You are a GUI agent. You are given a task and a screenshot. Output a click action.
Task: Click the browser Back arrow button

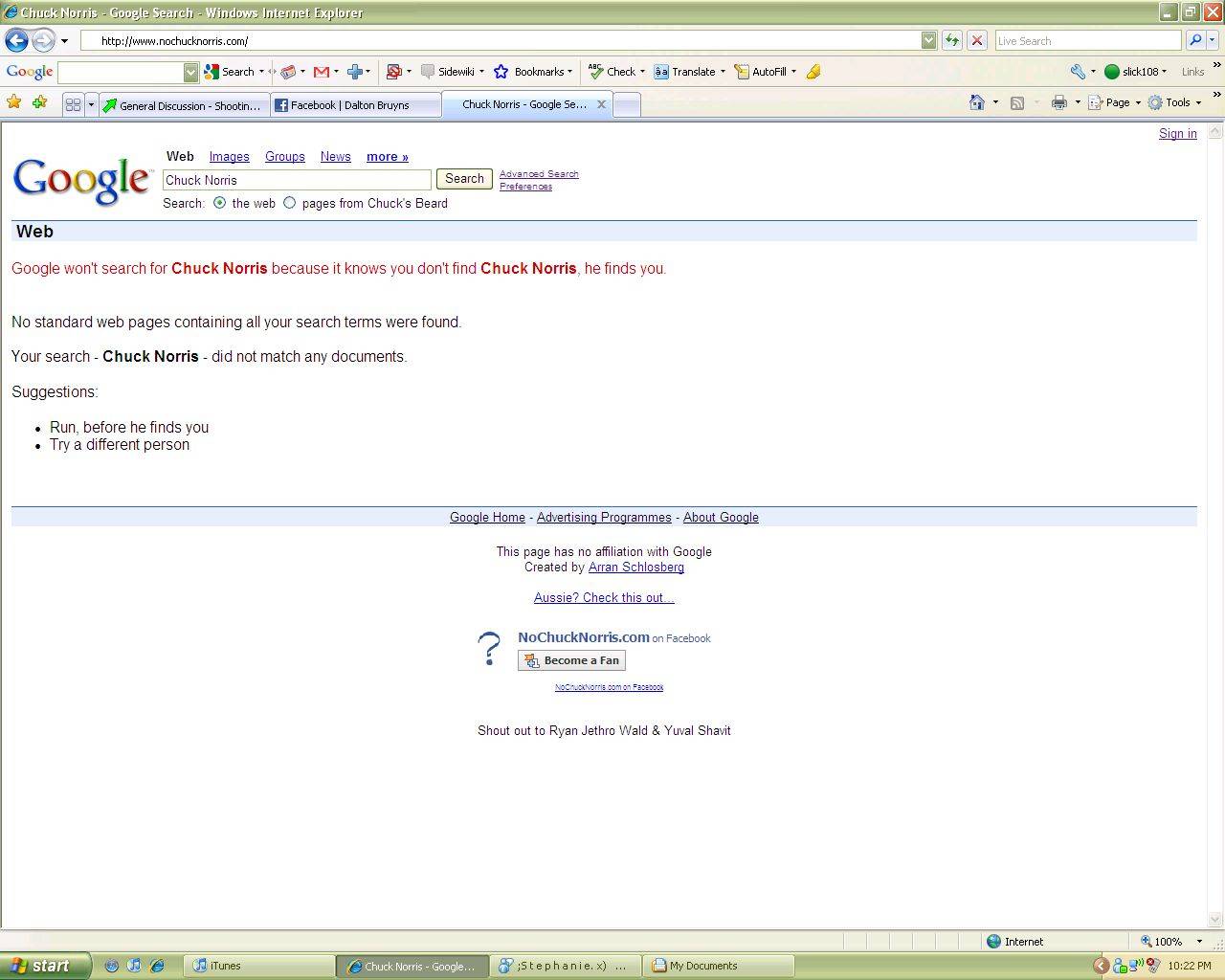click(x=16, y=40)
